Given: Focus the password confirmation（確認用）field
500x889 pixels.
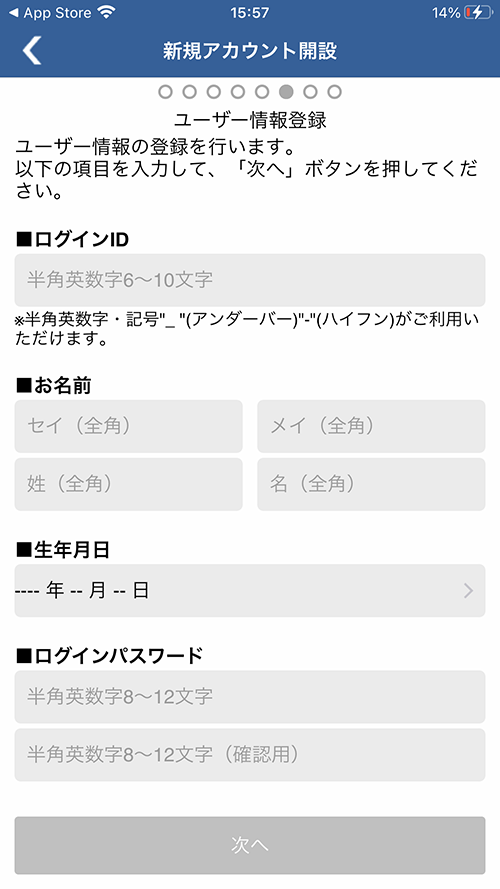Looking at the screenshot, I should tap(250, 755).
